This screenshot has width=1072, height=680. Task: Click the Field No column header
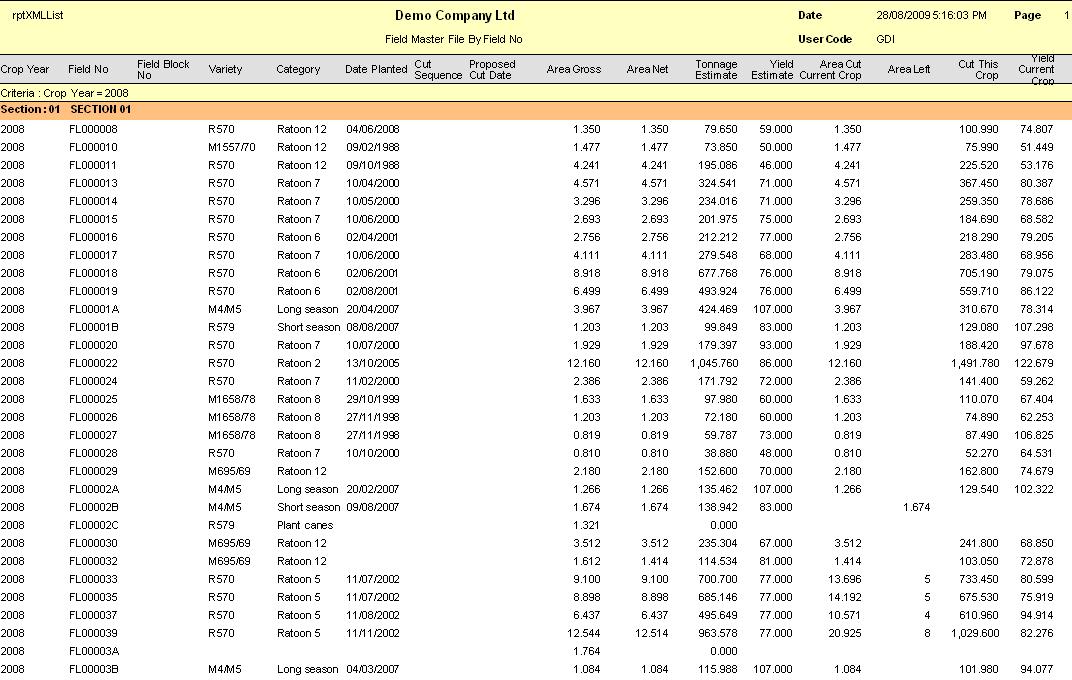[88, 69]
